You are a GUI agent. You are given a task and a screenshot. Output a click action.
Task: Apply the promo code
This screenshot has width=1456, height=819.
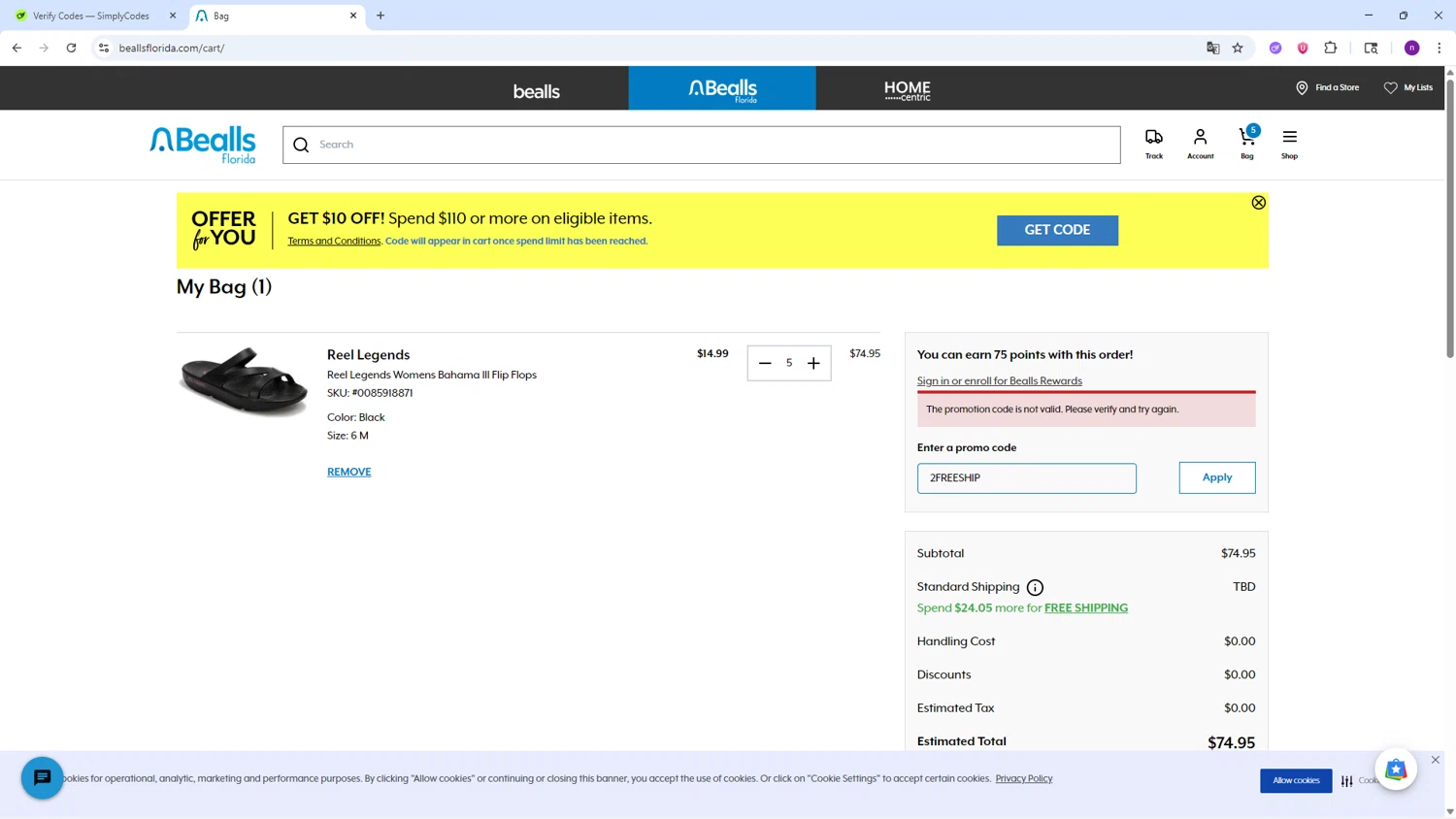pos(1216,477)
